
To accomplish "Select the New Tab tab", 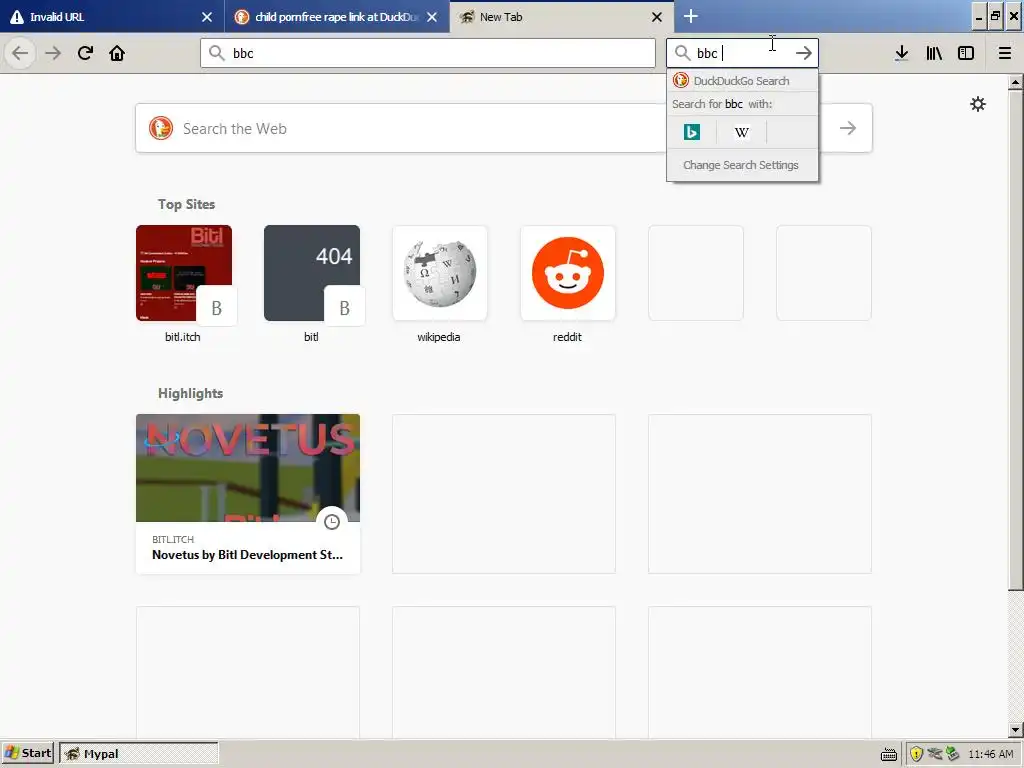I will click(x=562, y=17).
